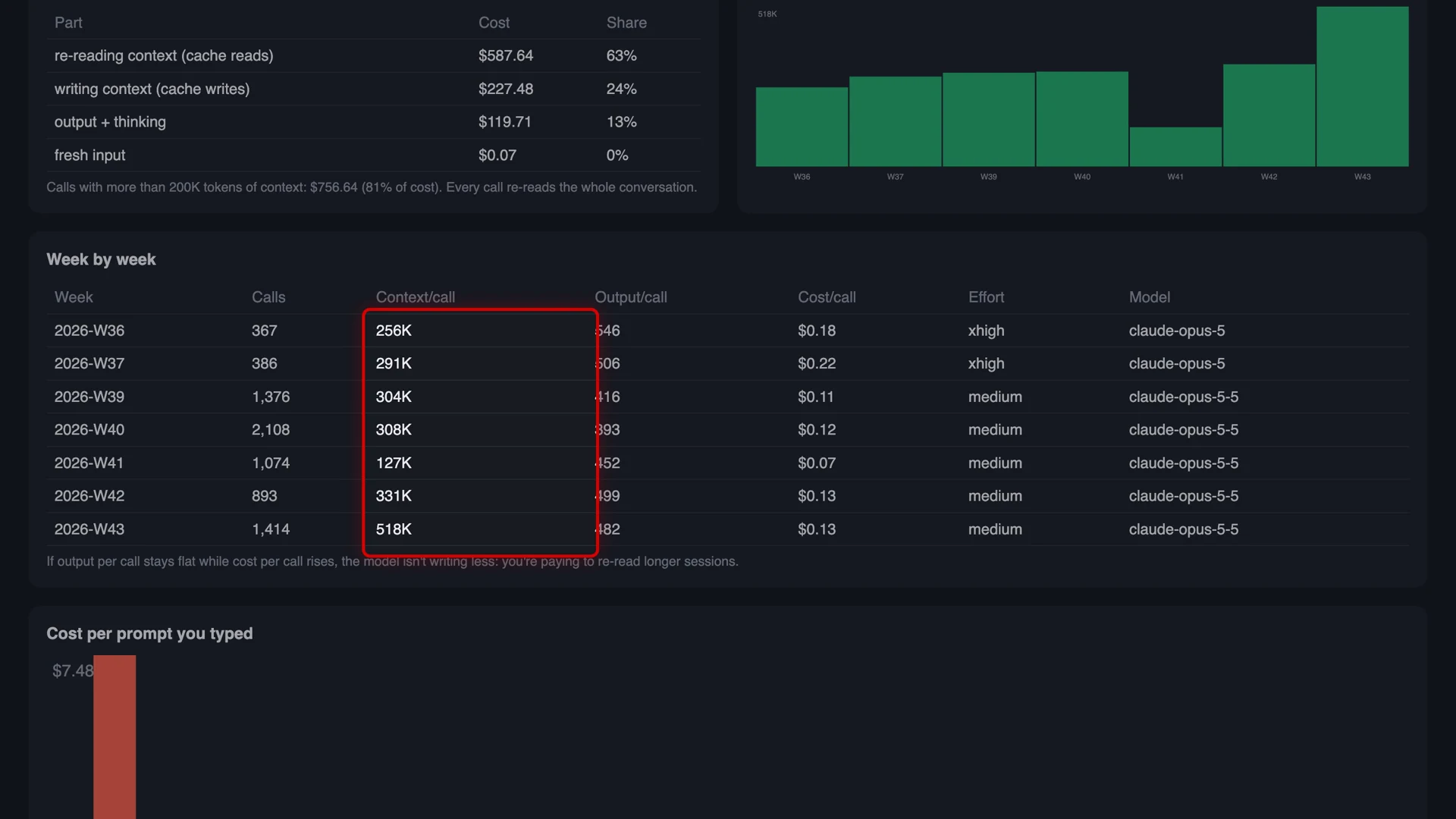
Task: Click the "Part" column header
Action: 68,23
